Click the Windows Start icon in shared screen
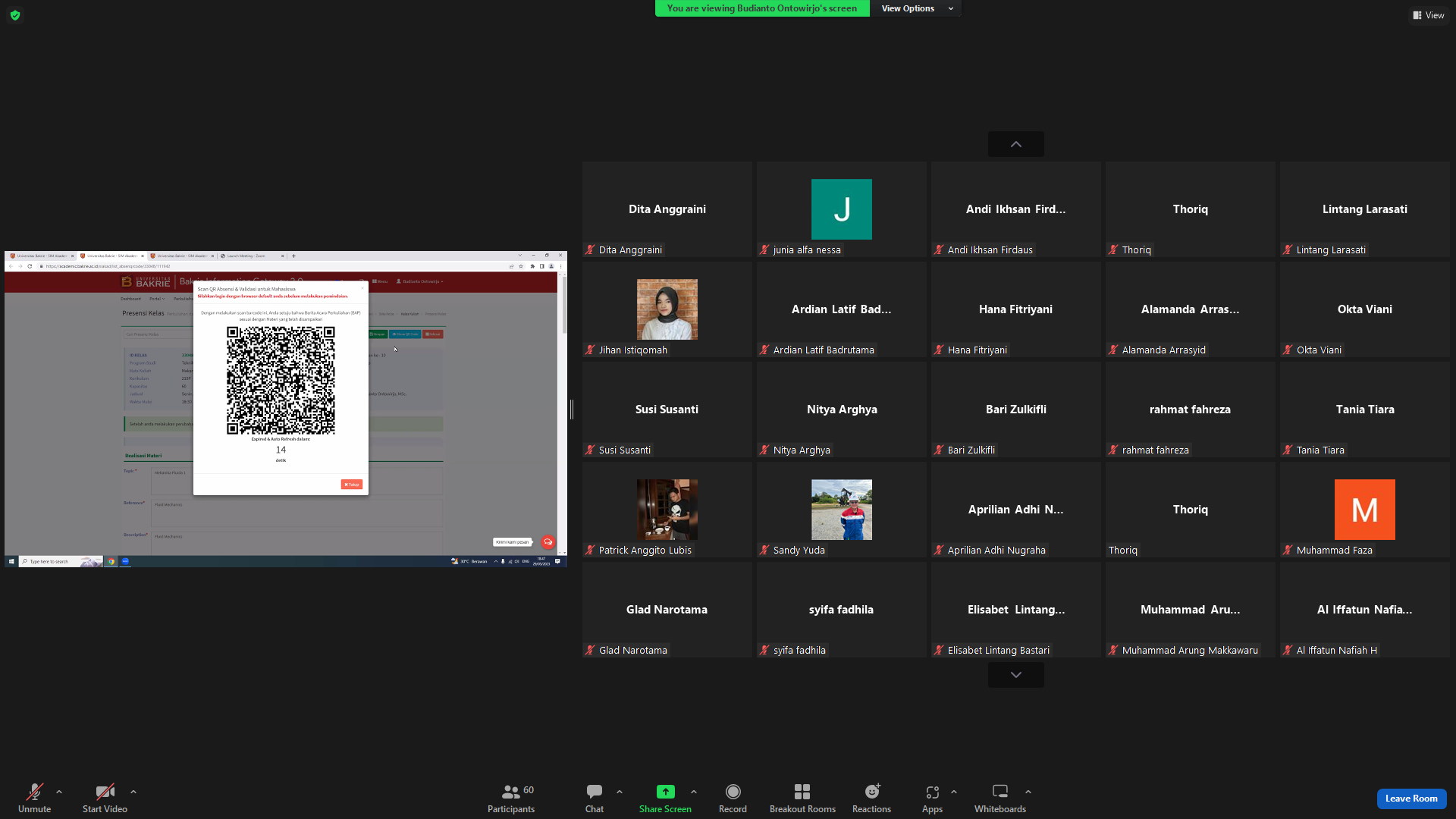This screenshot has width=1456, height=819. click(x=11, y=562)
